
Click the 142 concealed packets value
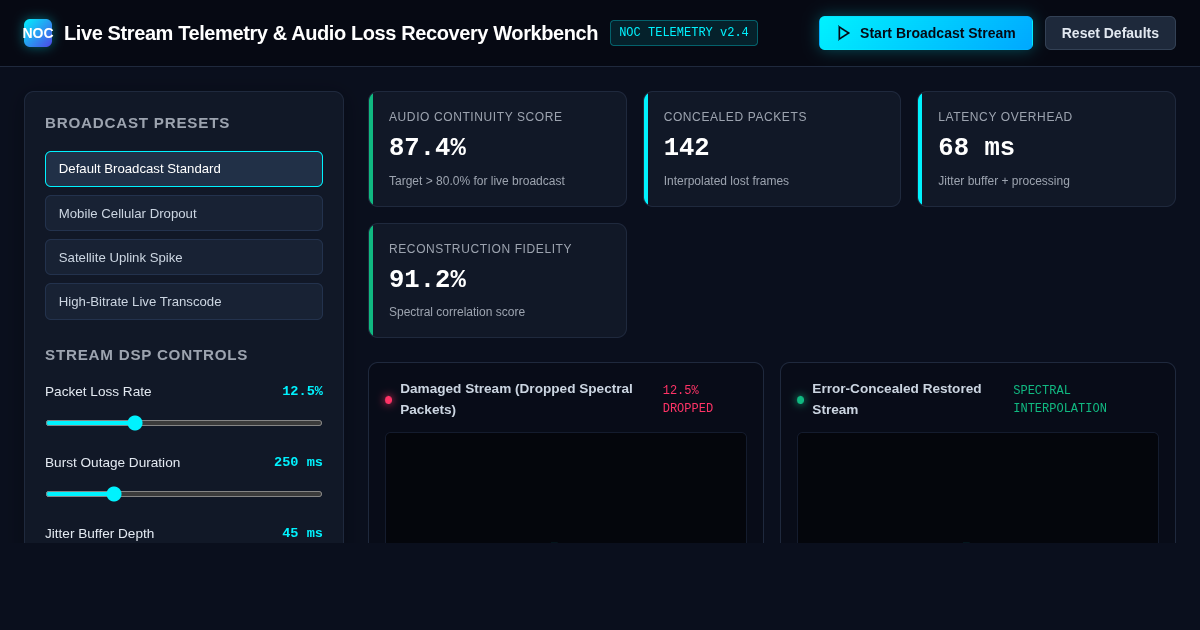tap(686, 148)
